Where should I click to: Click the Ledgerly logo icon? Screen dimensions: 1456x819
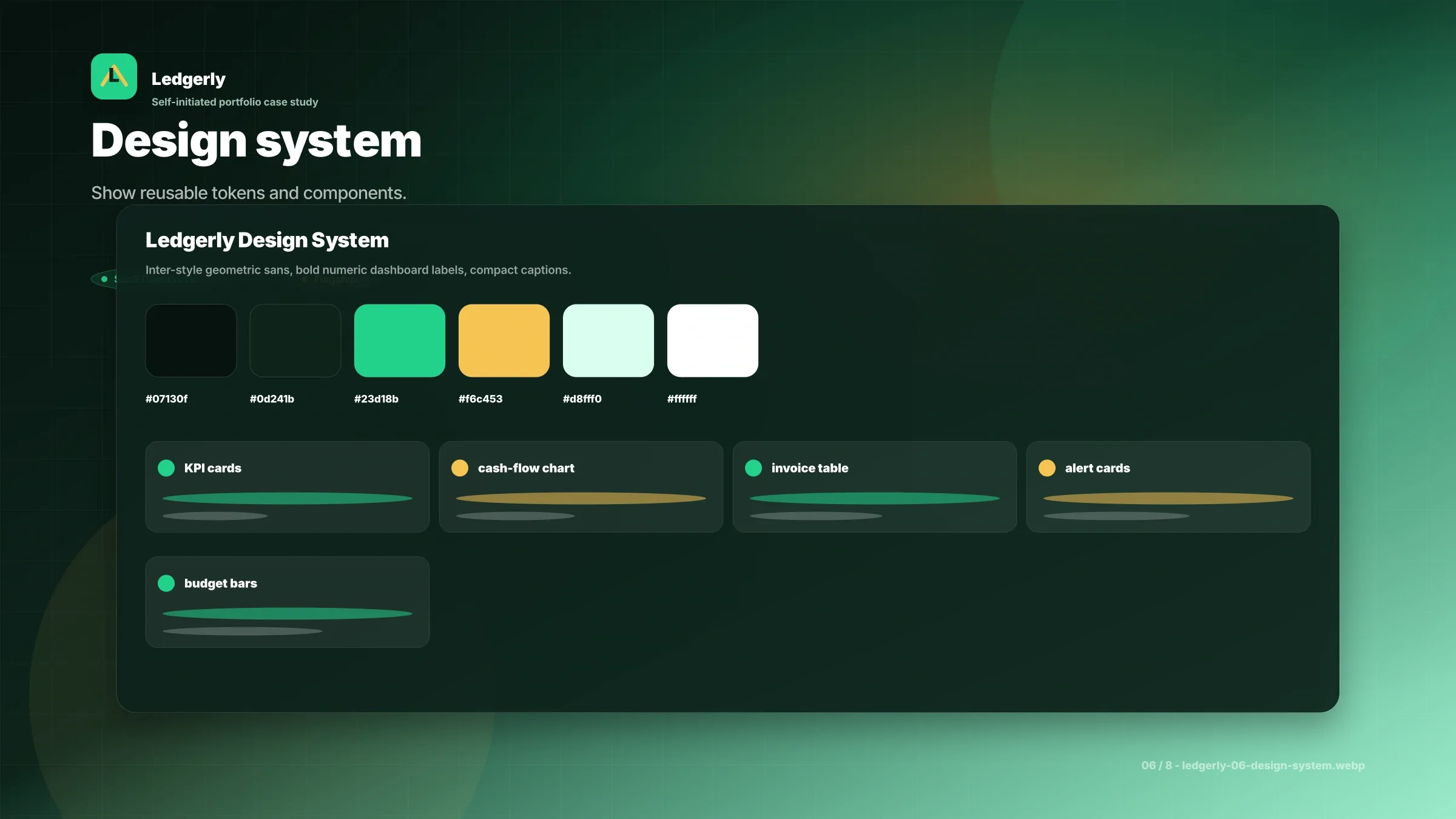tap(114, 76)
